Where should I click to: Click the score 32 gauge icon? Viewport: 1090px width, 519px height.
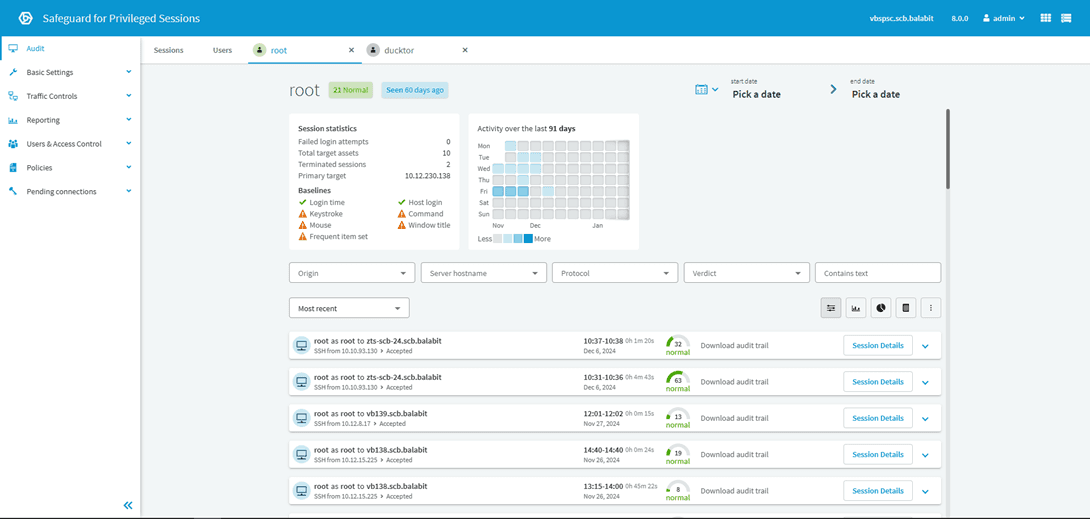click(x=678, y=343)
